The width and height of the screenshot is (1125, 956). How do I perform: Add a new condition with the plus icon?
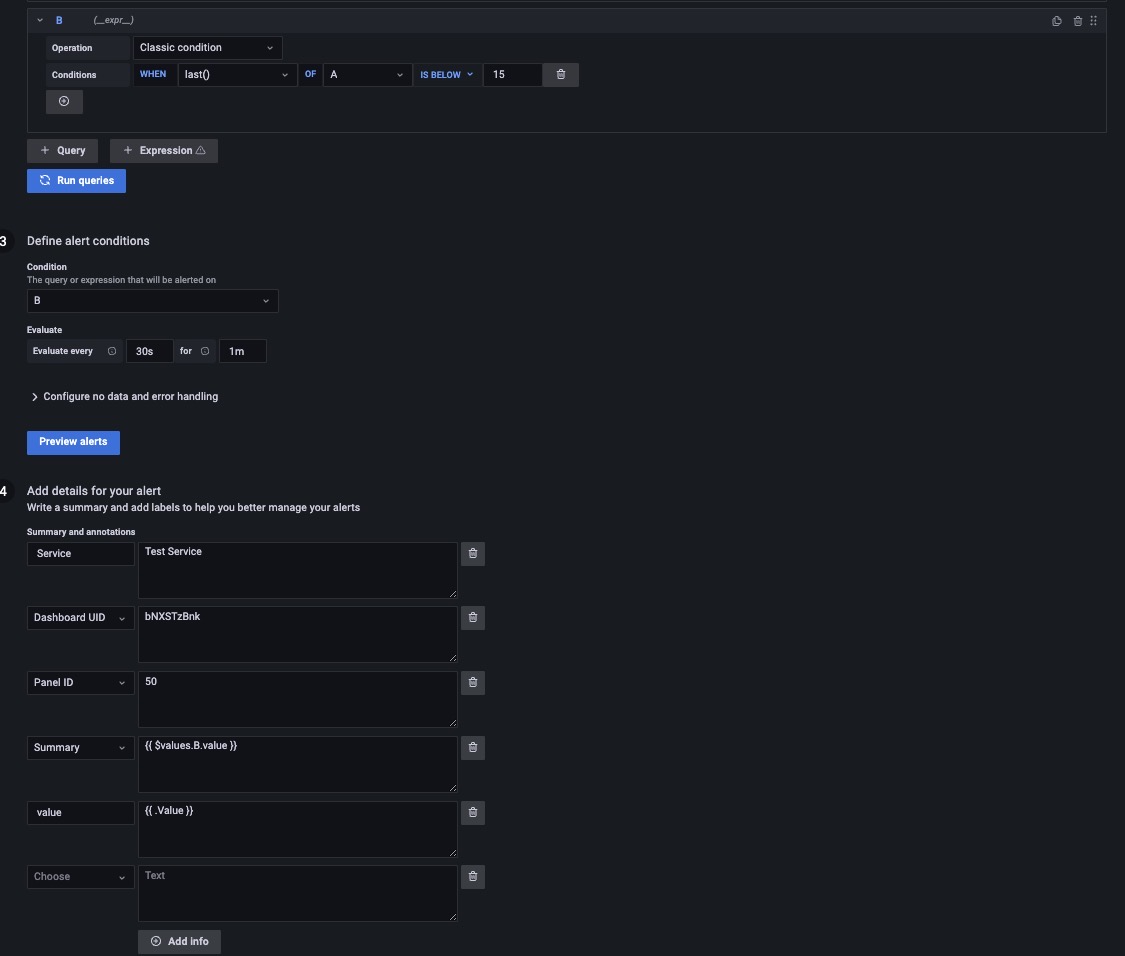coord(64,101)
